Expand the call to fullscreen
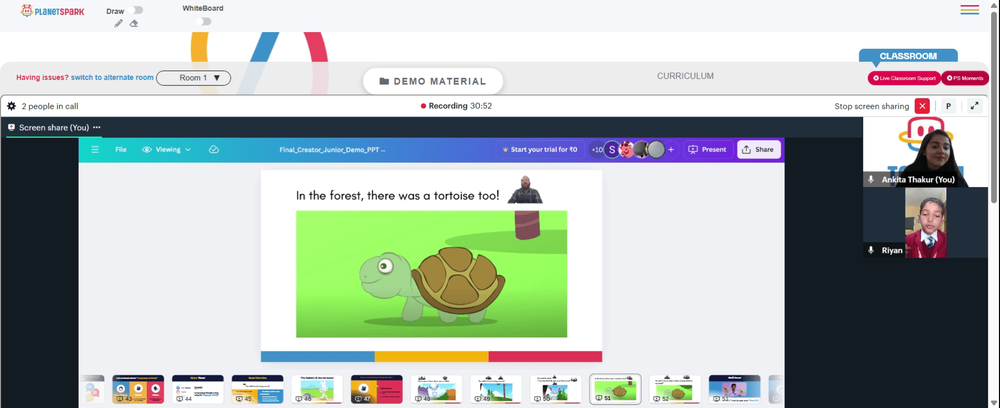Image resolution: width=1000 pixels, height=408 pixels. pos(974,106)
